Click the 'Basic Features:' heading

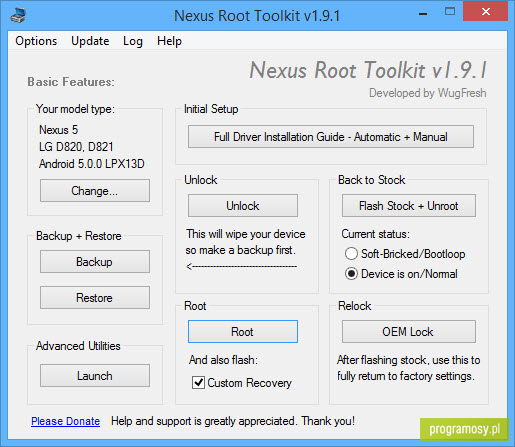tap(71, 82)
